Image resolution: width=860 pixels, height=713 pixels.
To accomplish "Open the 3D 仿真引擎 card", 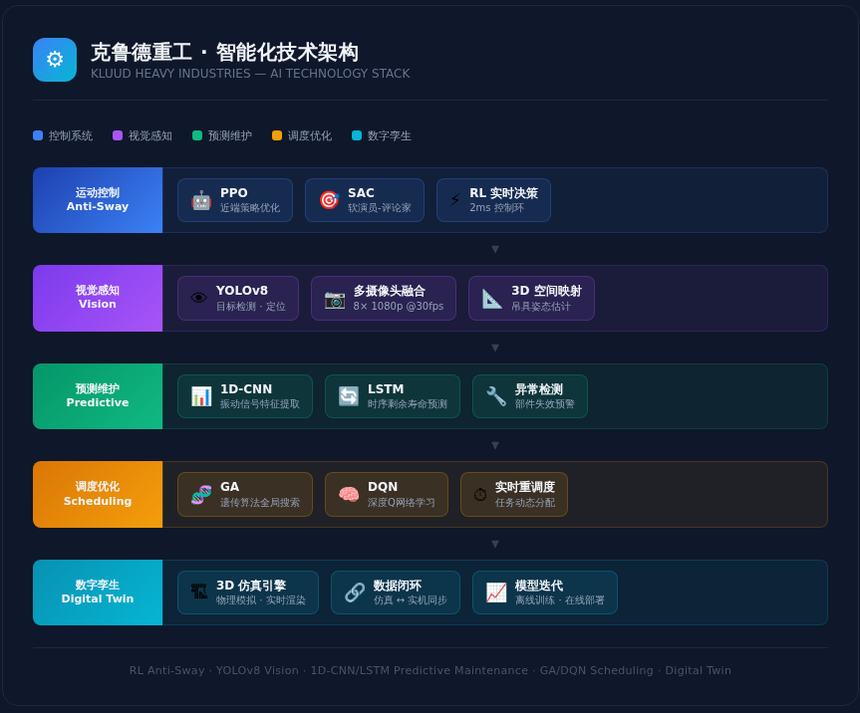I will (x=248, y=592).
